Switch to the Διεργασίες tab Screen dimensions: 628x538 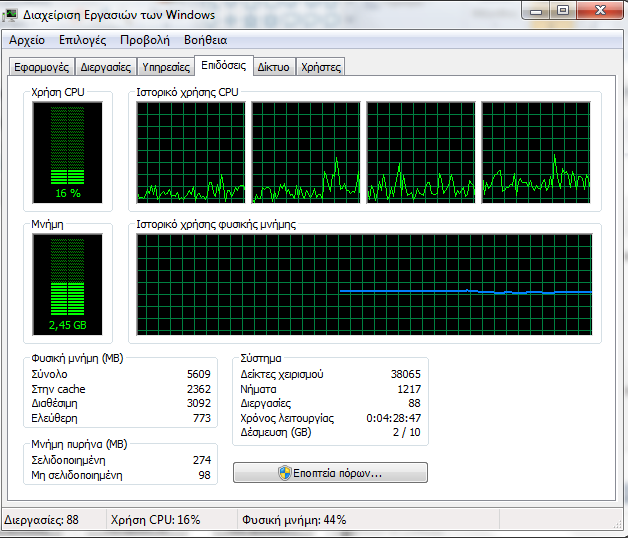tap(106, 67)
